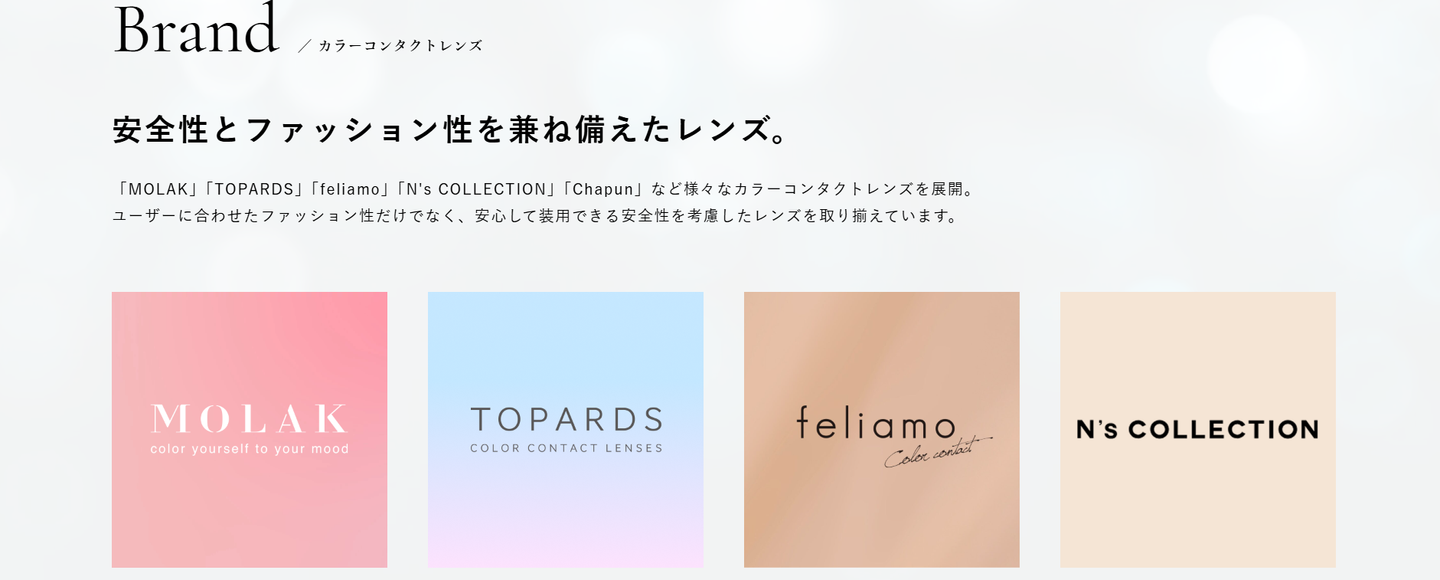Click the large 'Brand' heading
This screenshot has width=1440, height=580.
[x=196, y=29]
